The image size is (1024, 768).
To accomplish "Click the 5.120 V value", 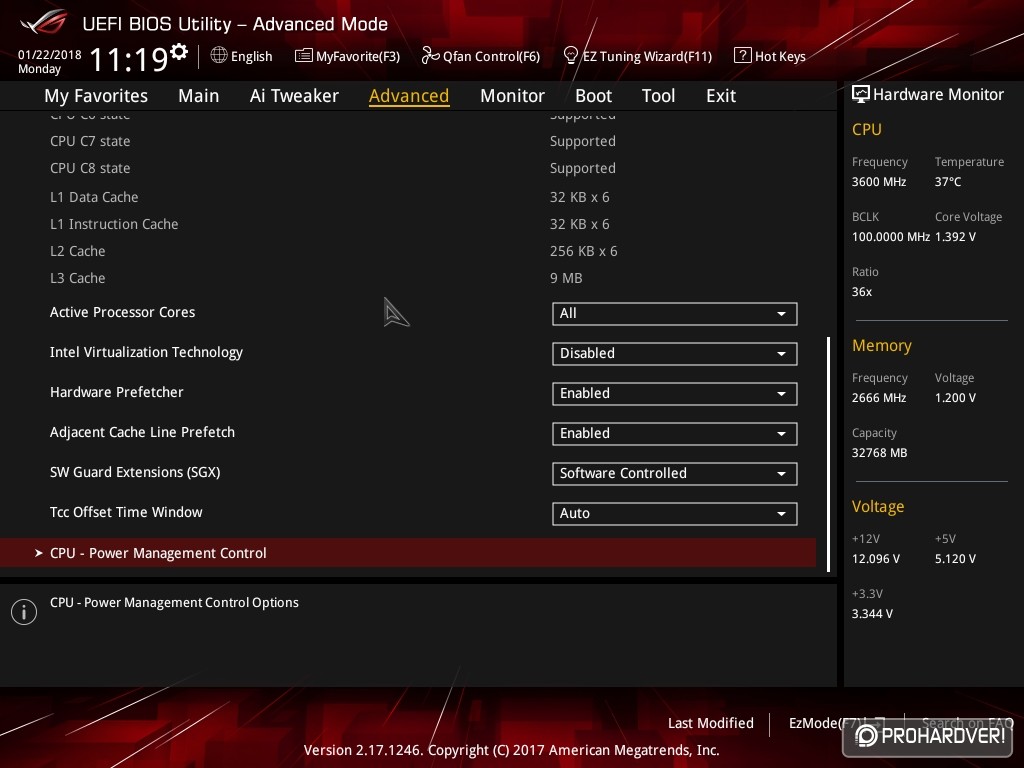I will [955, 559].
